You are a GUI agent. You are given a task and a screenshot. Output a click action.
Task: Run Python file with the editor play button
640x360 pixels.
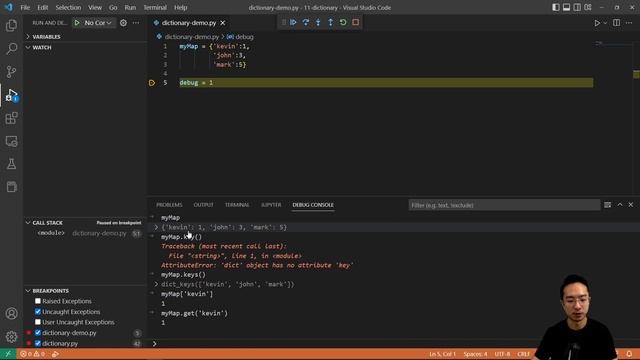click(597, 23)
